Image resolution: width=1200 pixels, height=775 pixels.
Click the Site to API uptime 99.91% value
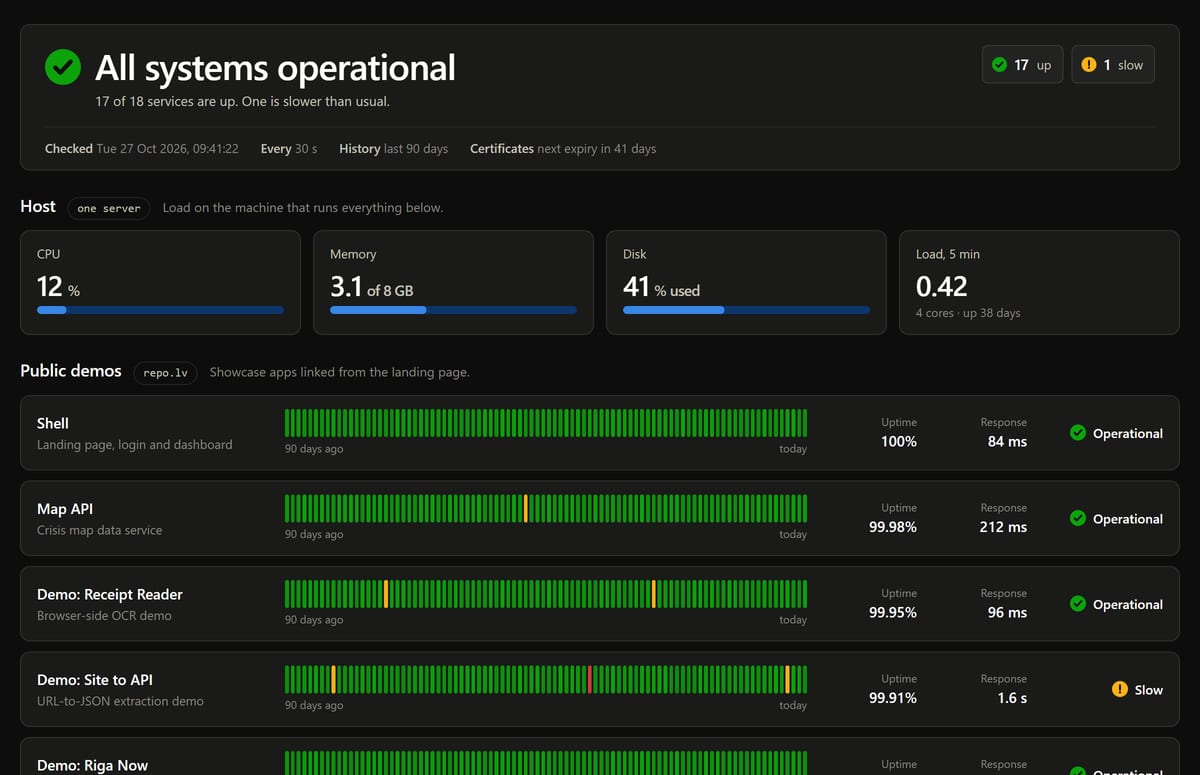coord(893,698)
